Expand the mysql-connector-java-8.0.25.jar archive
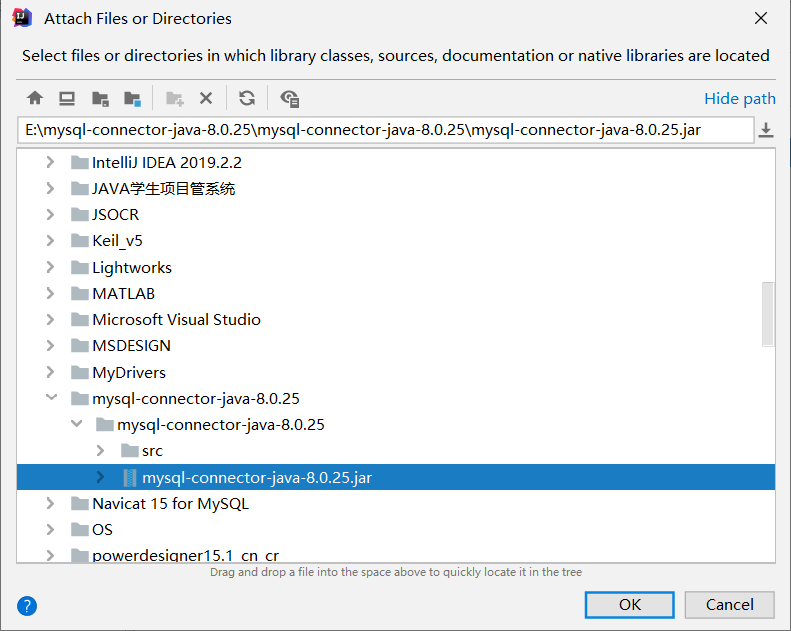791x631 pixels. [100, 477]
